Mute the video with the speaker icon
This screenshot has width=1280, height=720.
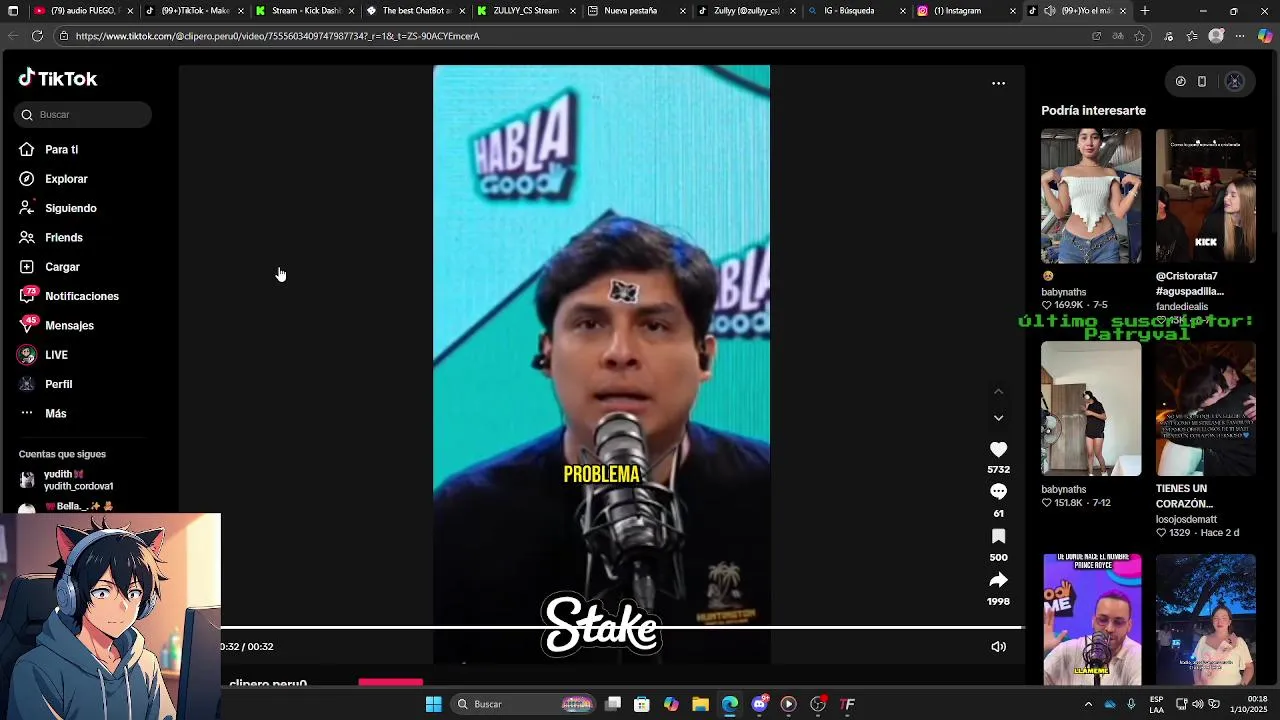(998, 647)
